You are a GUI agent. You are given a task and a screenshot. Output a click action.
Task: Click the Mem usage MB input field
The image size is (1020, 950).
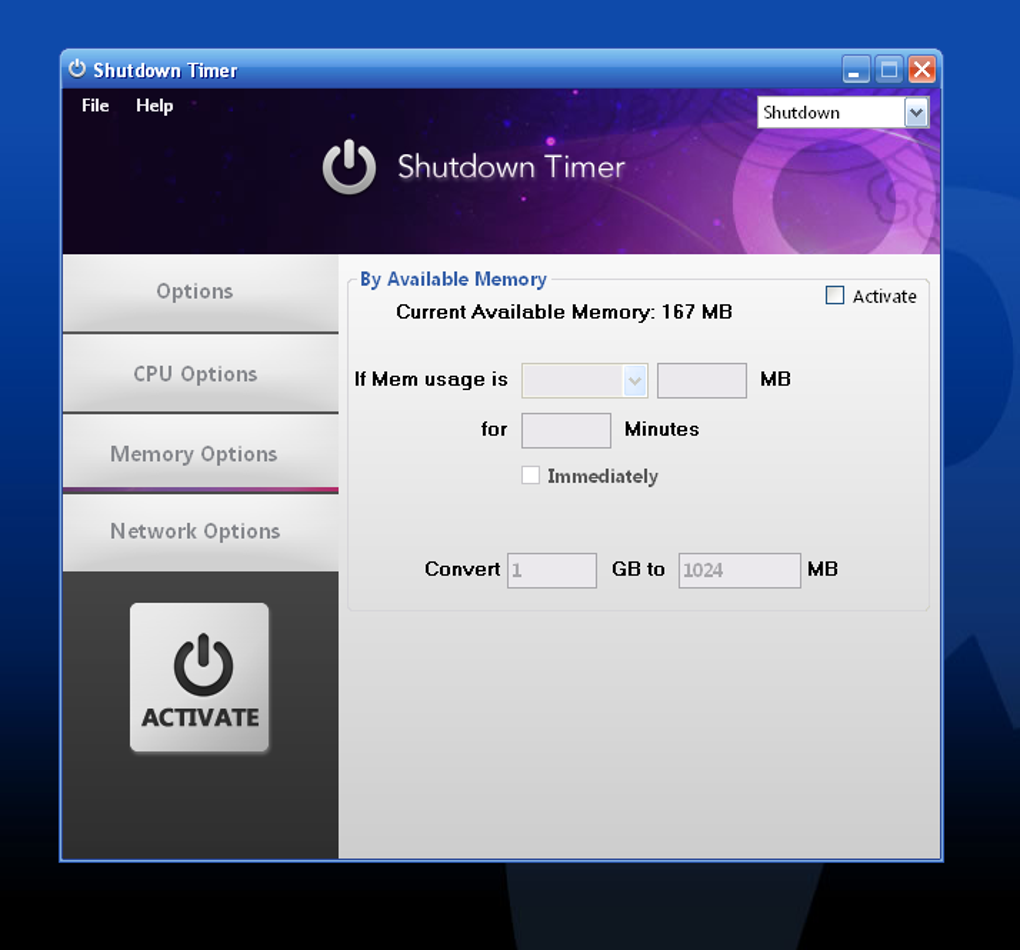point(702,381)
